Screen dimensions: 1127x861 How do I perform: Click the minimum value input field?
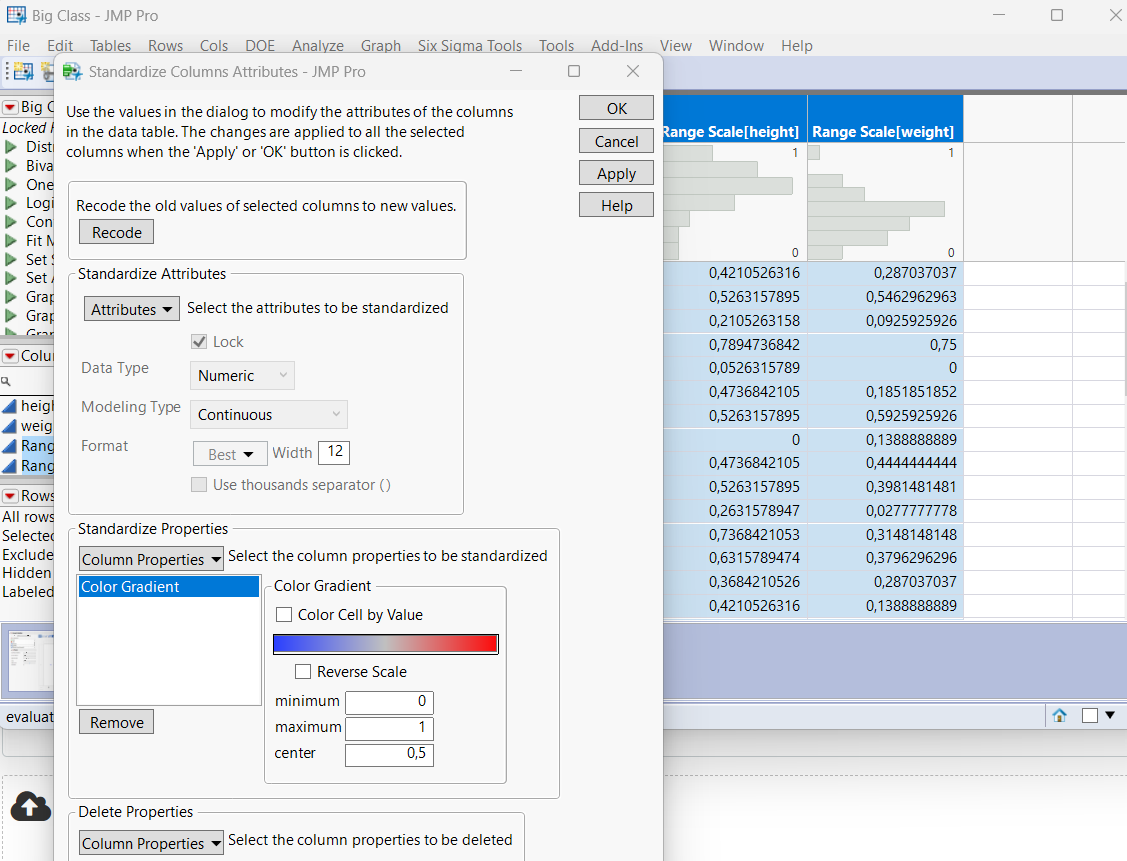(389, 702)
